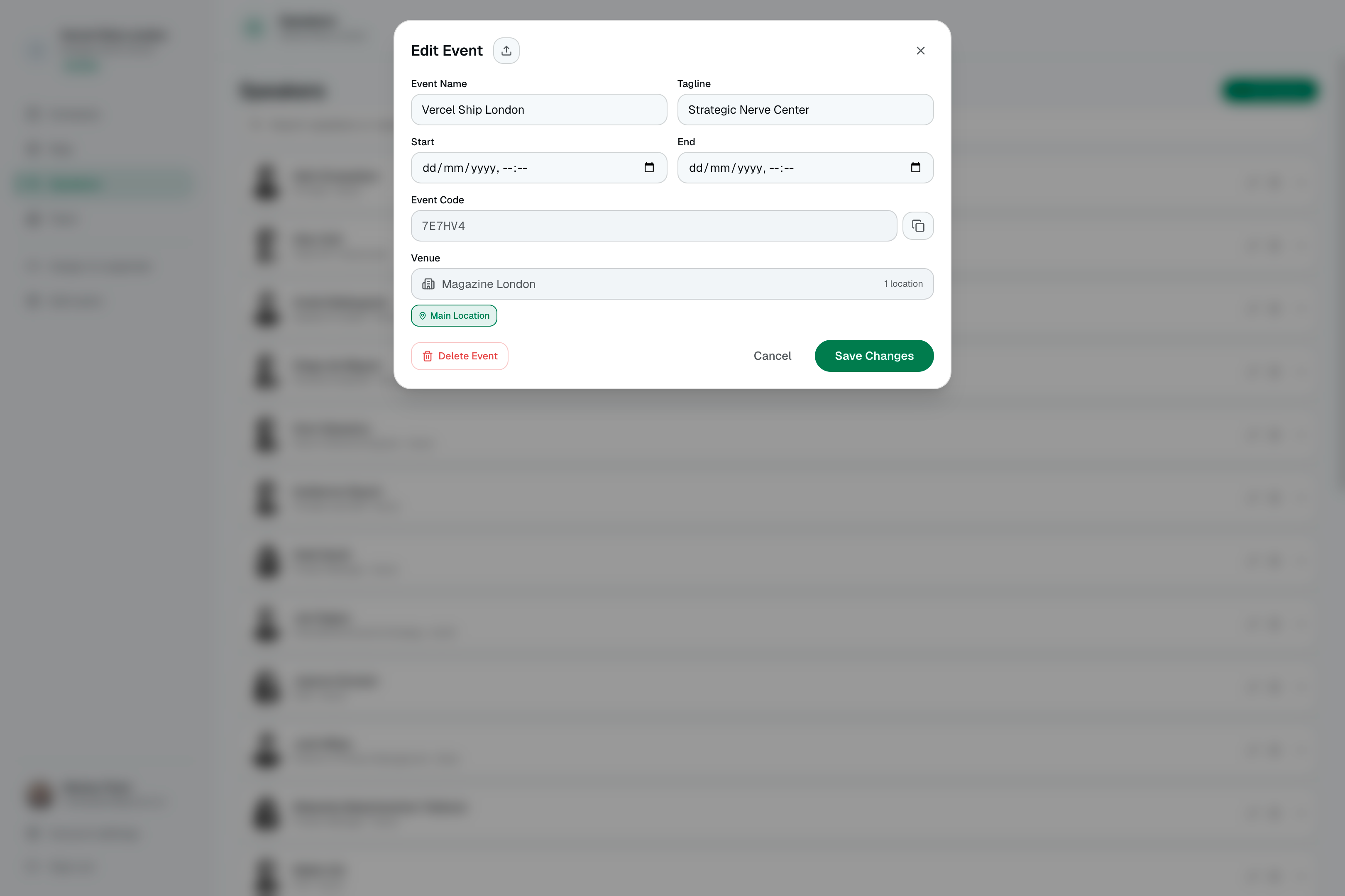The height and width of the screenshot is (896, 1345).
Task: Open the End date calendar picker
Action: point(915,167)
